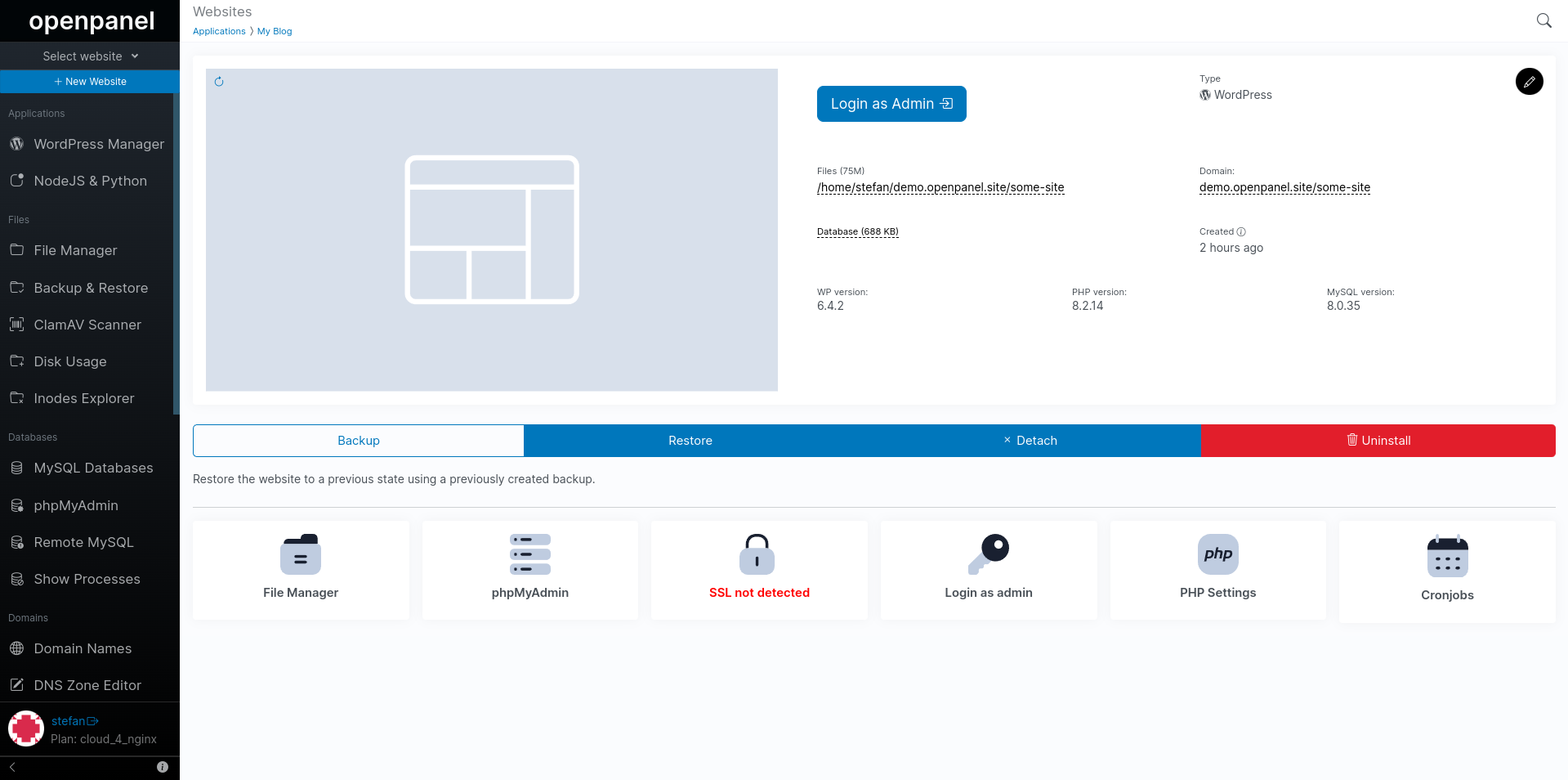Open the Database (688 KB) link
The image size is (1568, 780).
pyautogui.click(x=858, y=231)
